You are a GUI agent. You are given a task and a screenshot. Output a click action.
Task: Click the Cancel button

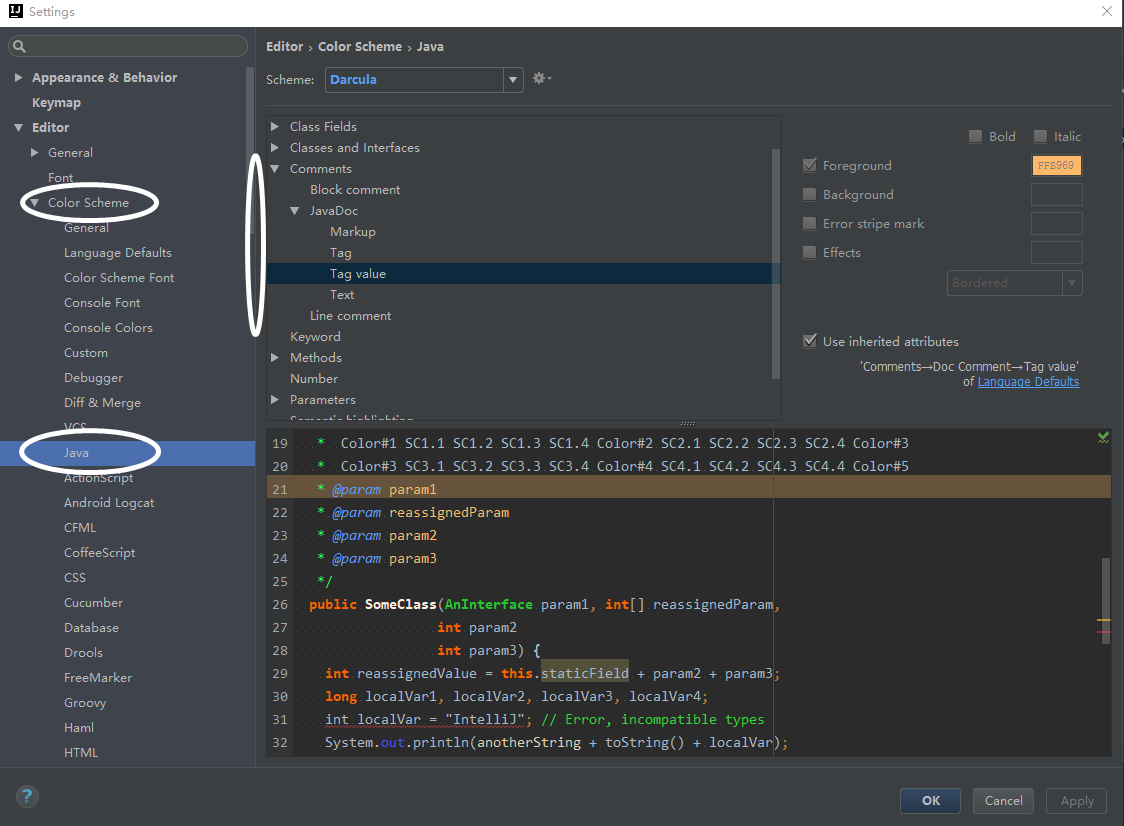click(x=1004, y=800)
